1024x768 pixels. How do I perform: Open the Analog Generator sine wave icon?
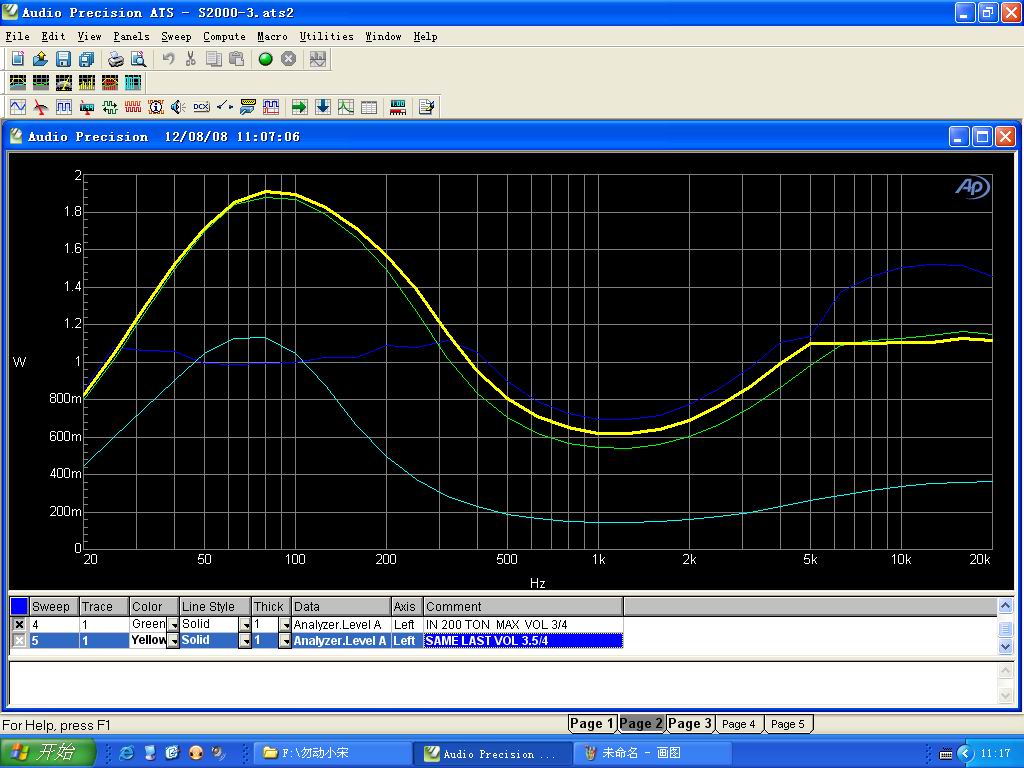pyautogui.click(x=18, y=107)
